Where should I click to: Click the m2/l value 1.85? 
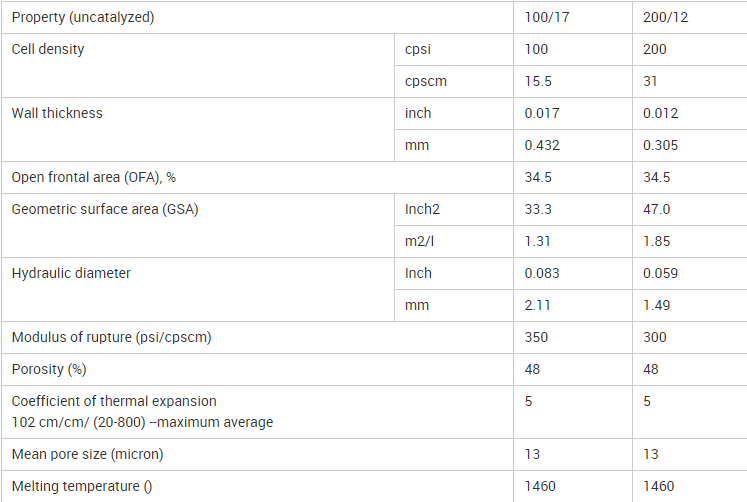656,241
